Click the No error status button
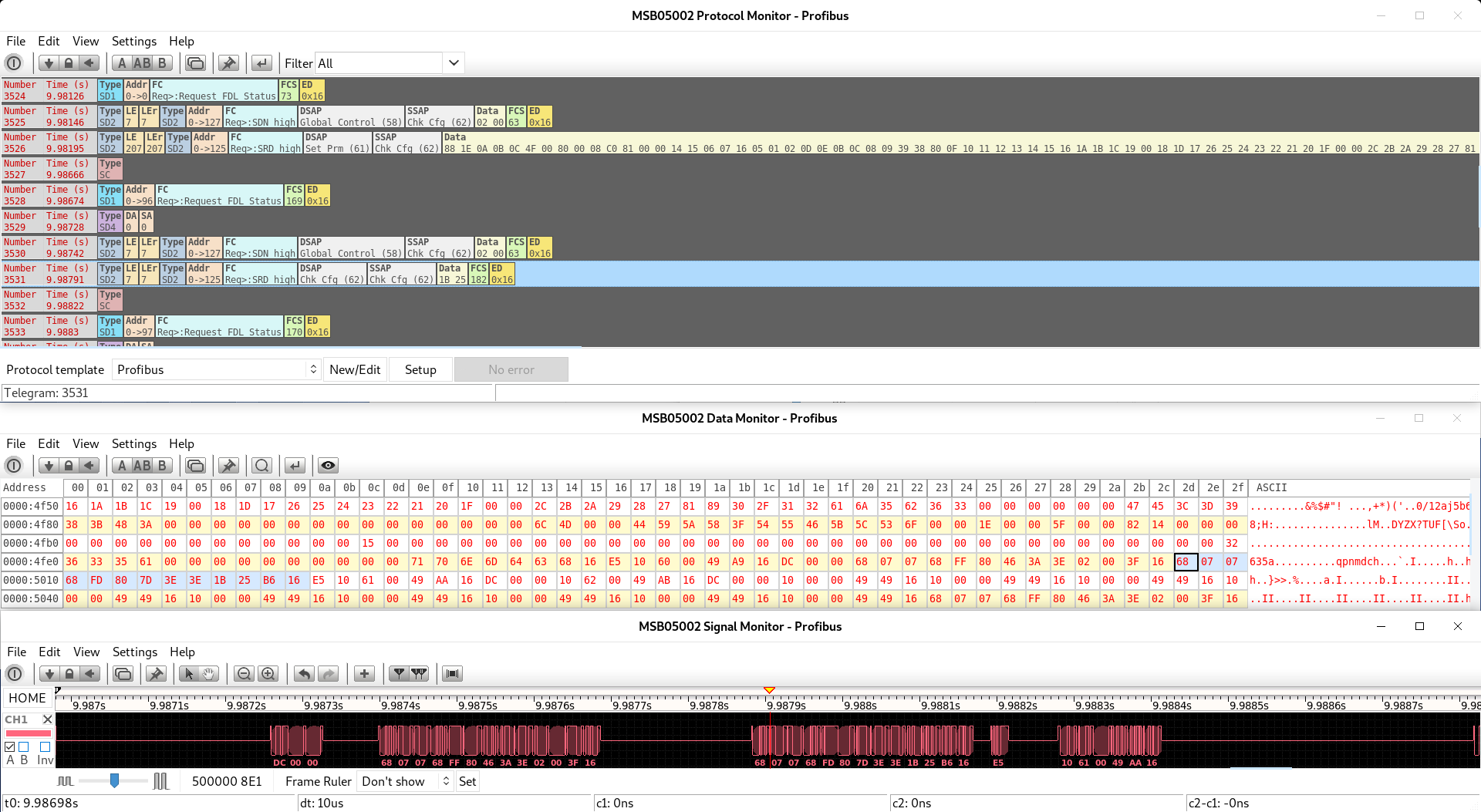This screenshot has height=812, width=1481. point(511,369)
